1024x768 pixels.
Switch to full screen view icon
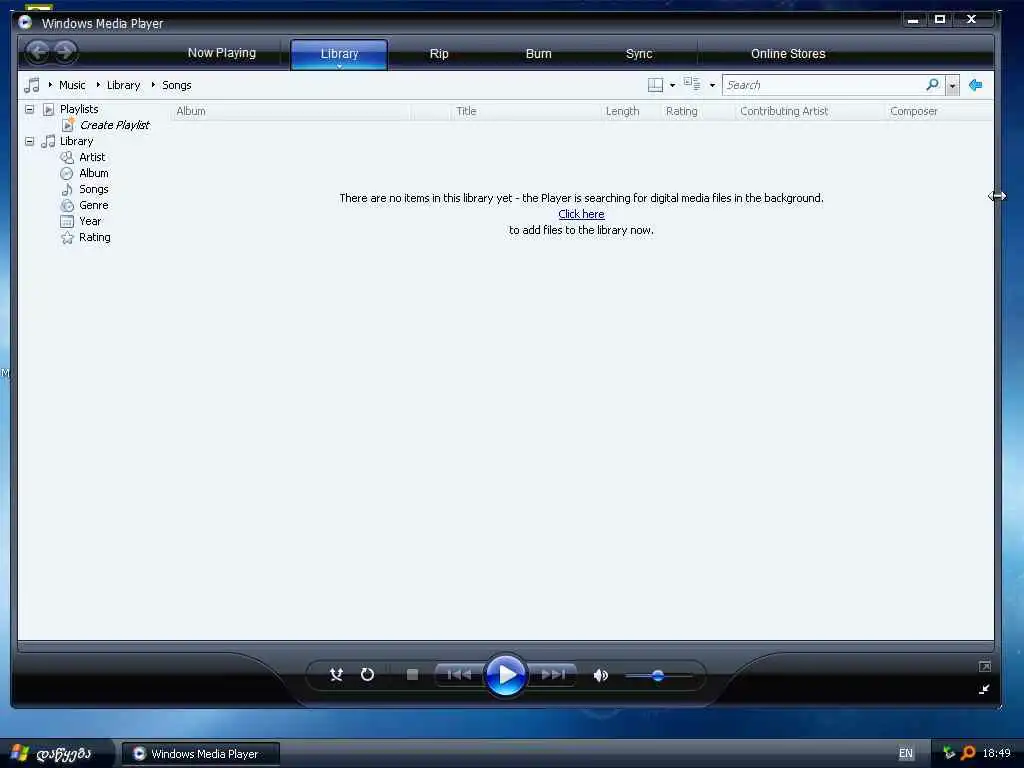coord(985,666)
